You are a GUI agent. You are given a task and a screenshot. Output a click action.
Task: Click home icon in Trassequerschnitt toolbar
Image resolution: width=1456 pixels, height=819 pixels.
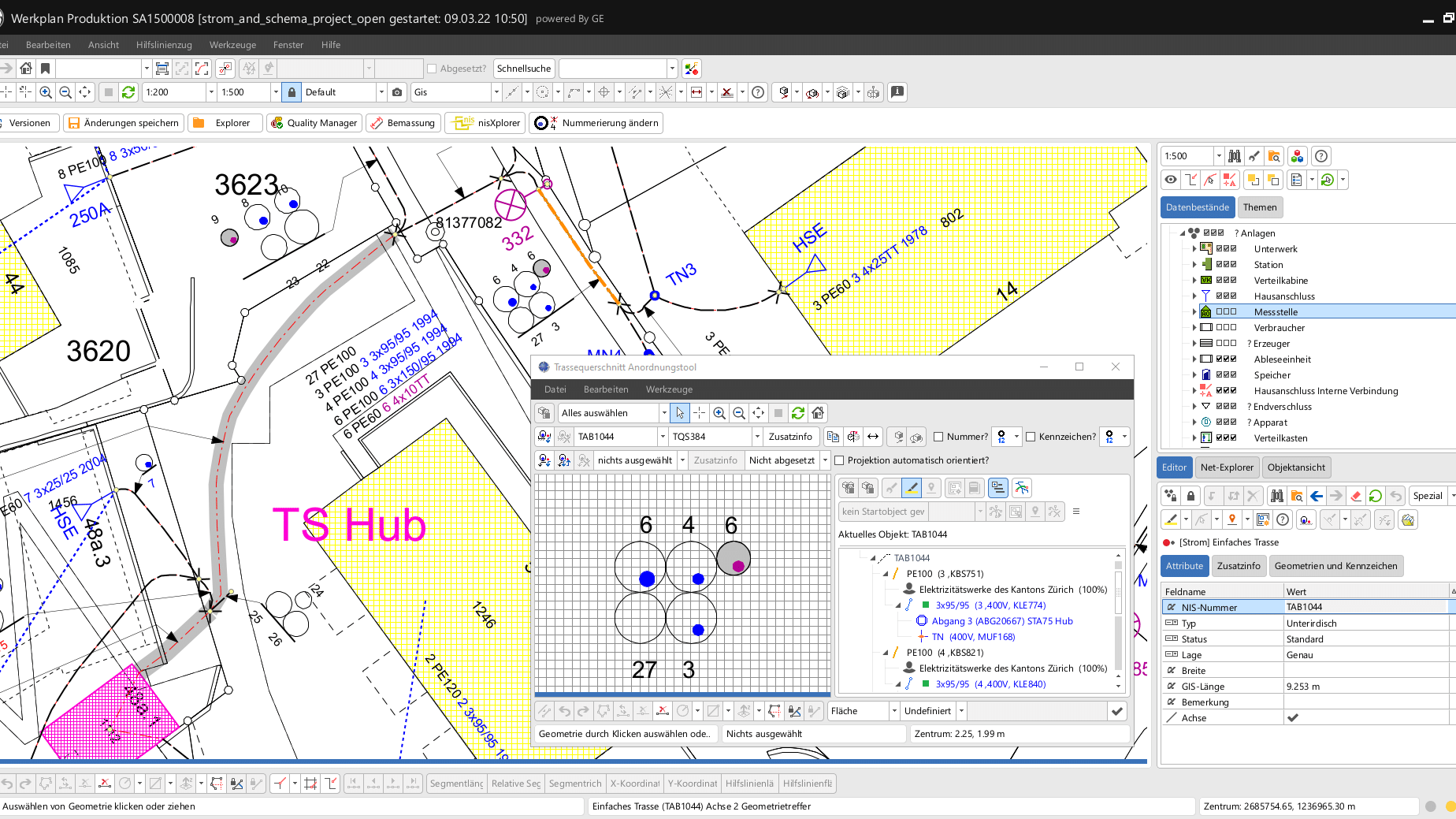[x=818, y=413]
